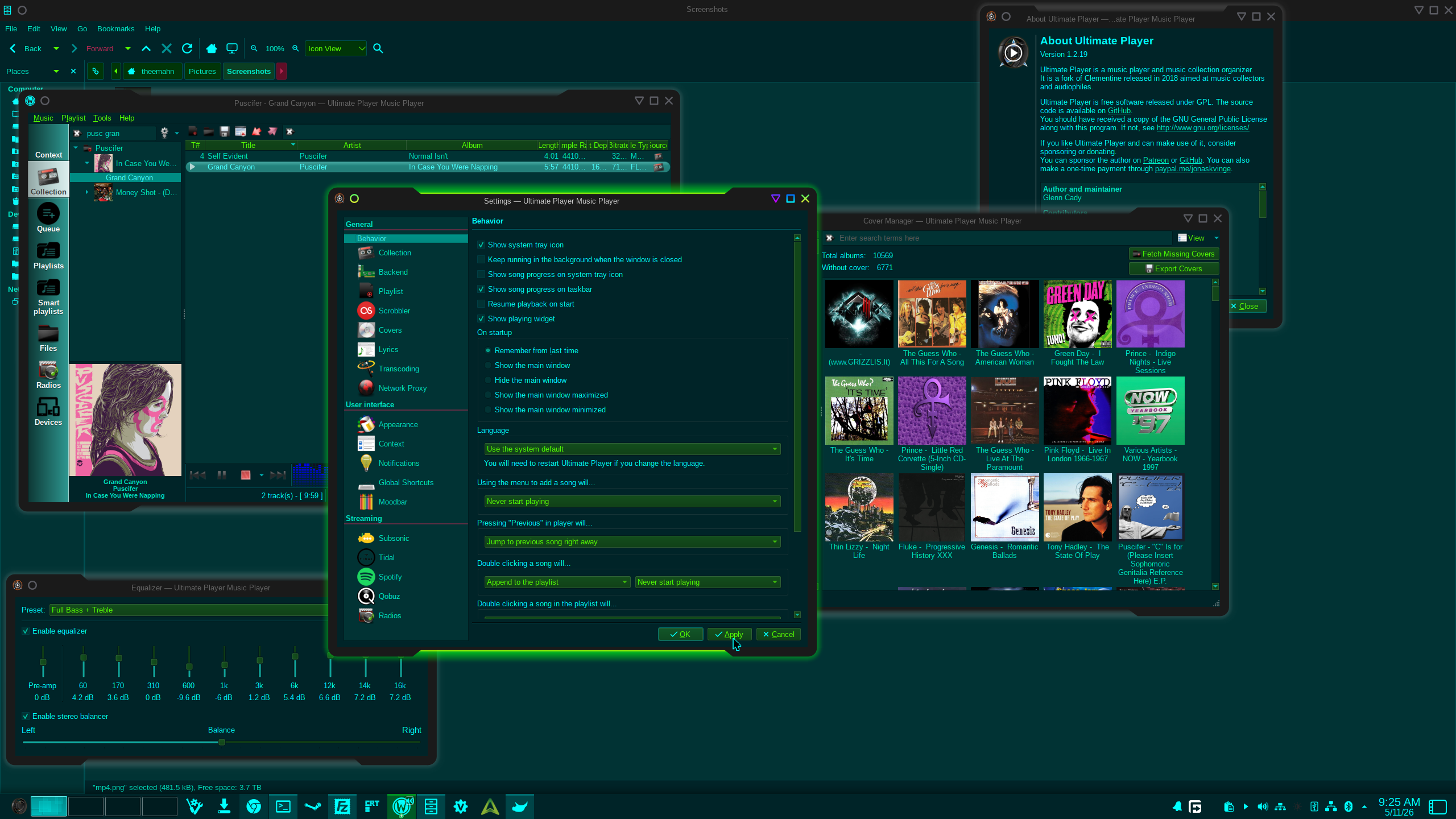Image resolution: width=1456 pixels, height=819 pixels.
Task: Open Playlist menu in player window
Action: point(73,118)
